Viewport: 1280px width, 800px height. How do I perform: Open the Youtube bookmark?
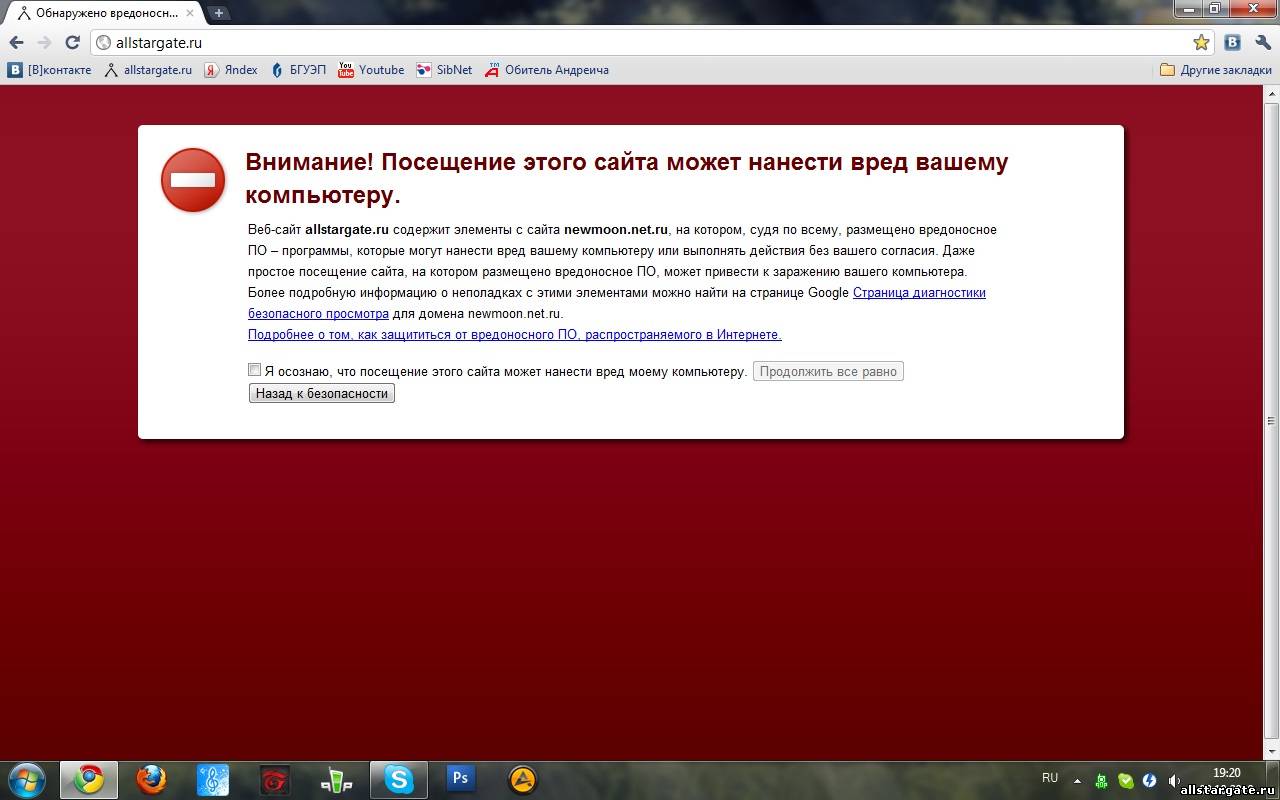click(371, 70)
